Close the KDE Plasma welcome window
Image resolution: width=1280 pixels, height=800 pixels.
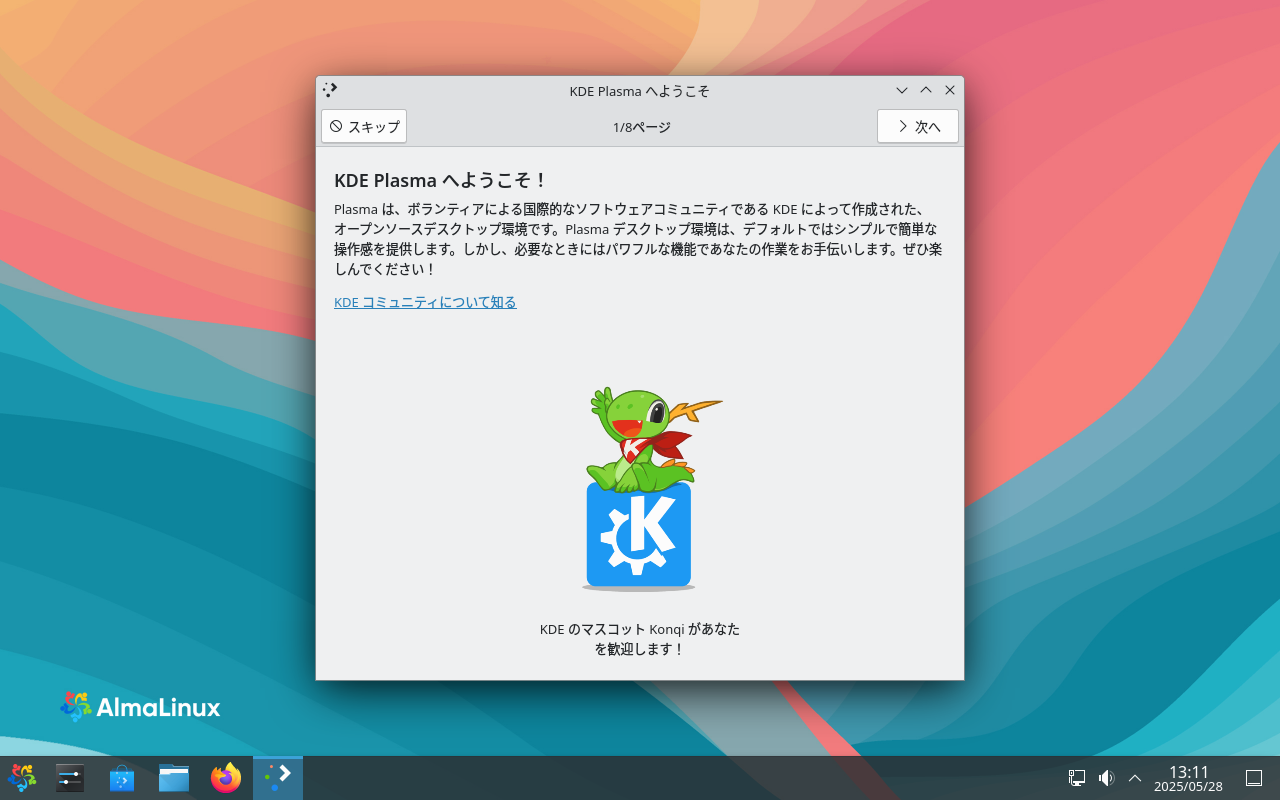pyautogui.click(x=950, y=90)
